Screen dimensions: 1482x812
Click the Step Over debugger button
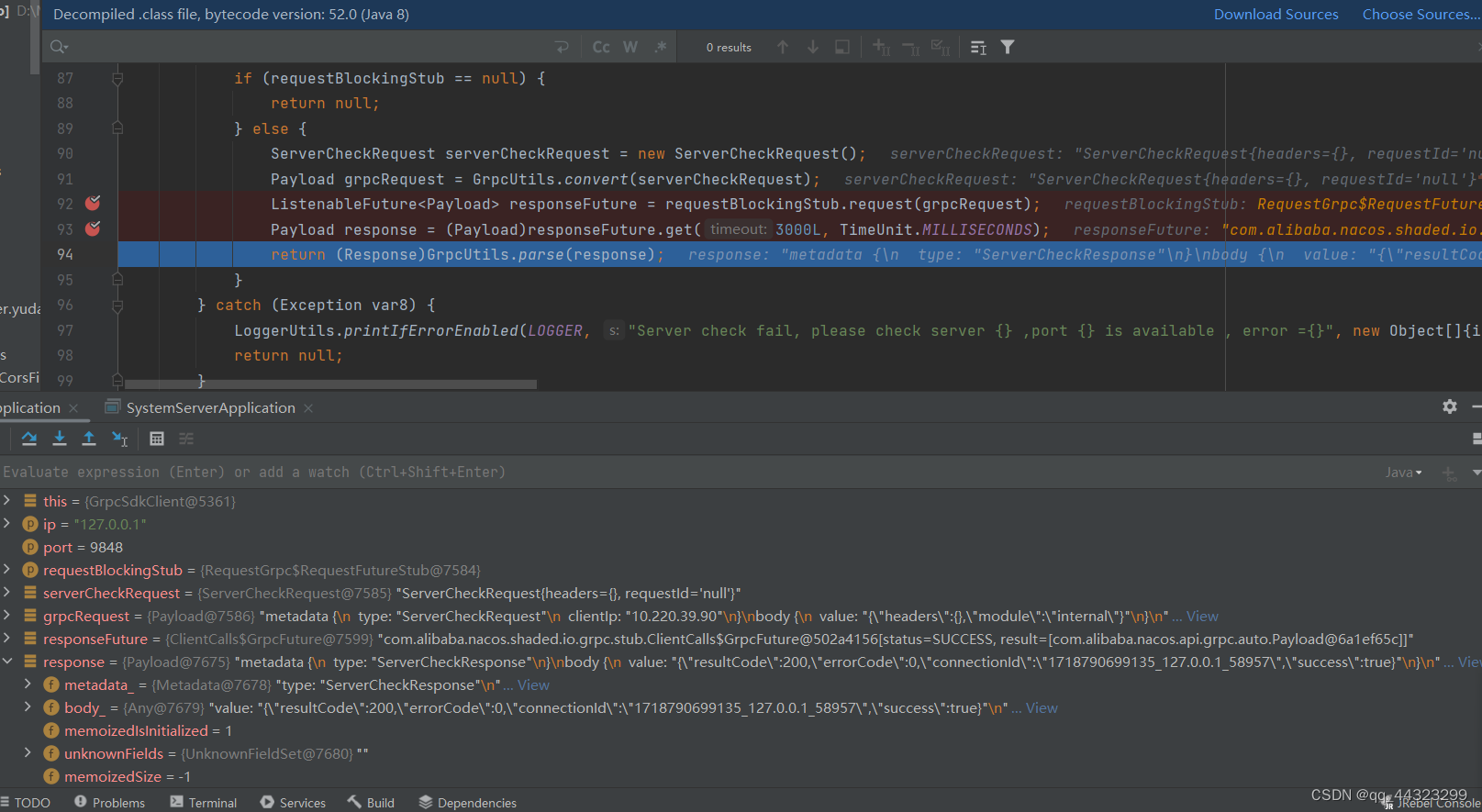[x=29, y=439]
